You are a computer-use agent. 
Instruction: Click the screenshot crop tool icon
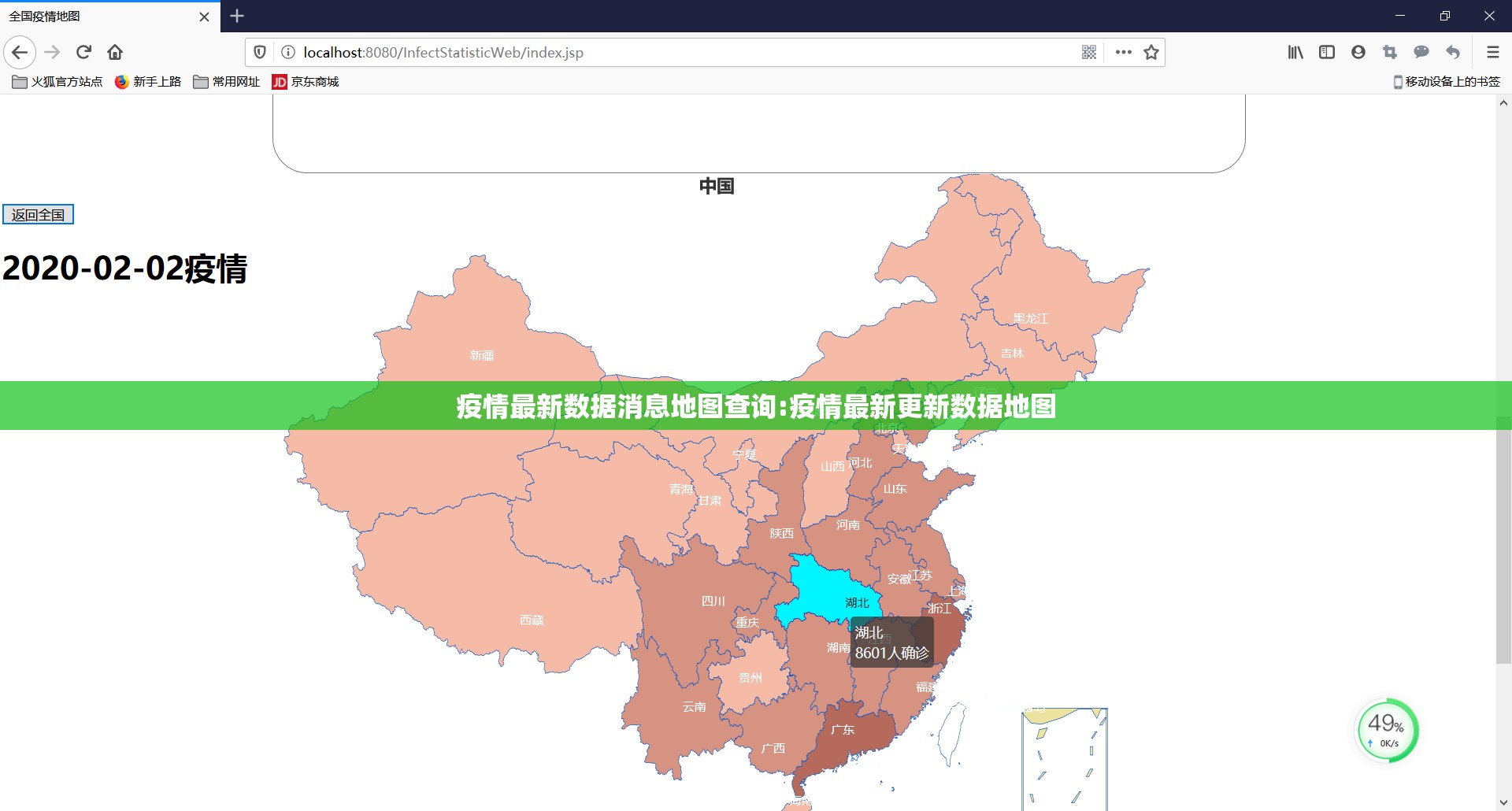pyautogui.click(x=1390, y=53)
